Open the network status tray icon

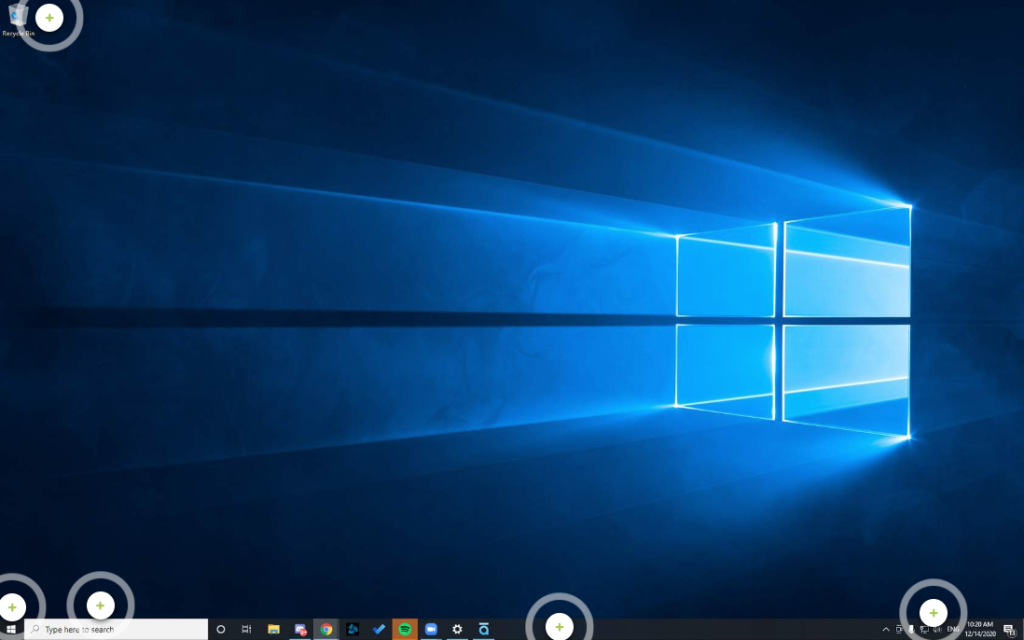click(924, 630)
